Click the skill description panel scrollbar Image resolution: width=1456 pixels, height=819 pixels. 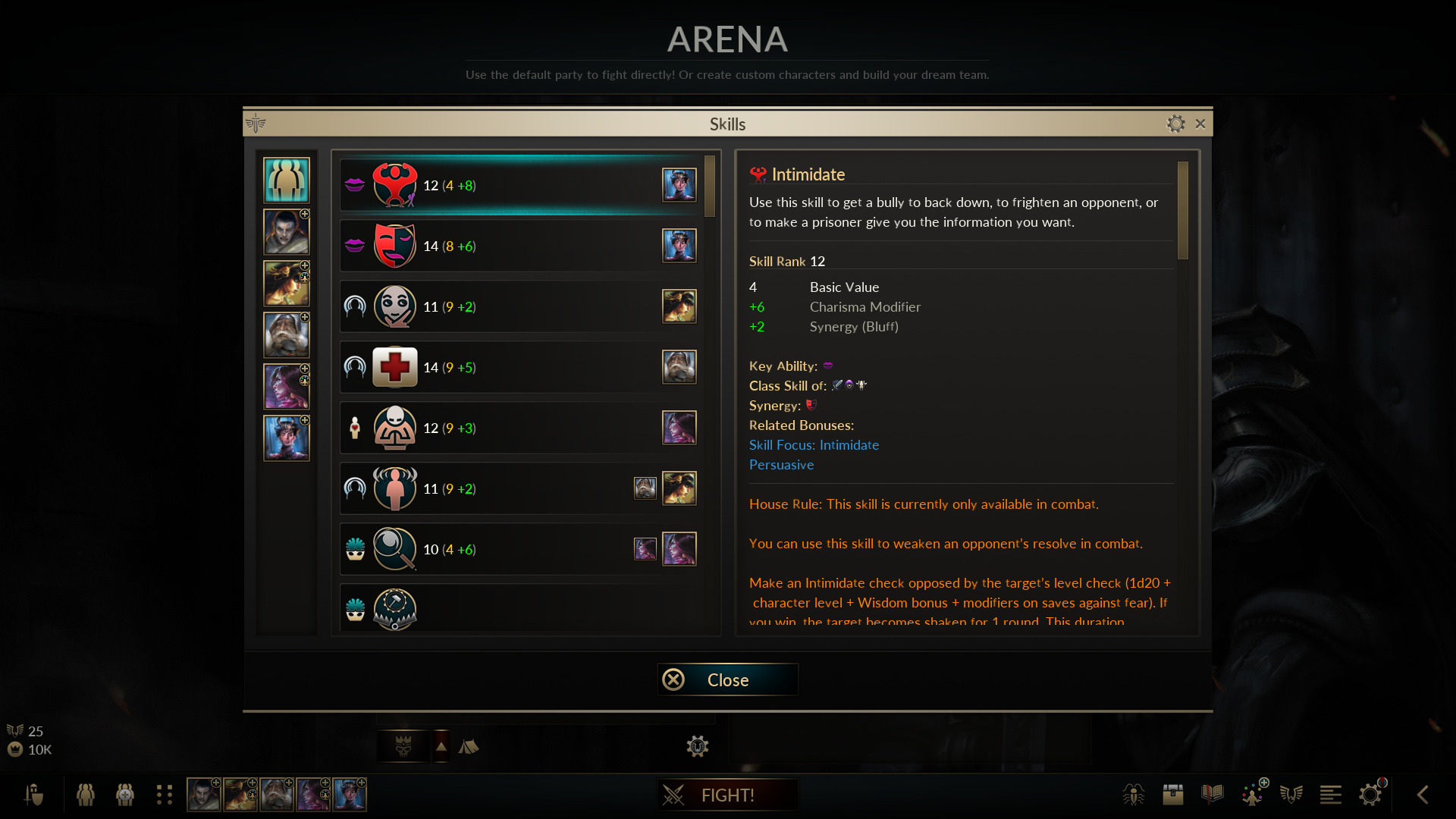click(x=1183, y=210)
